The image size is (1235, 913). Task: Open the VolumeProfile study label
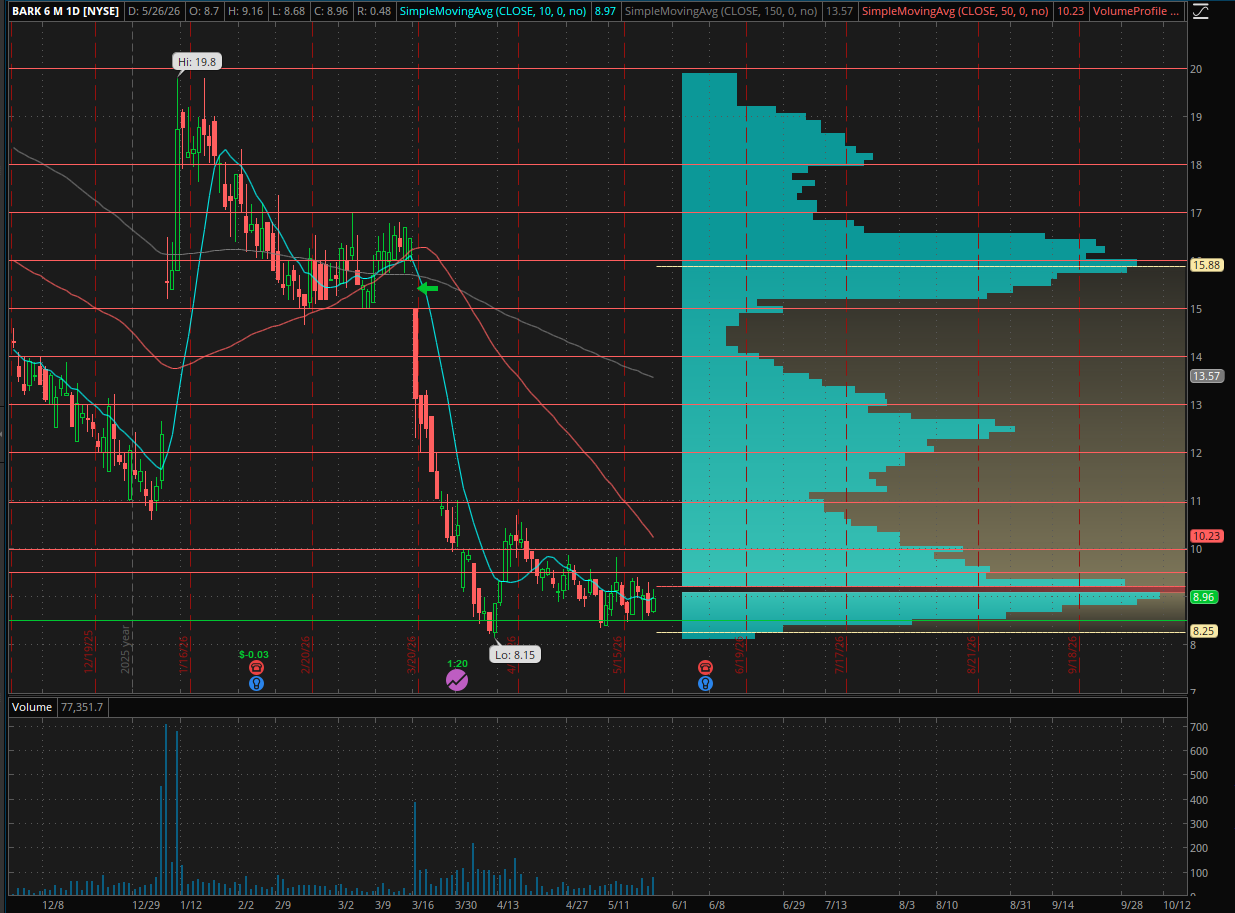(x=1138, y=11)
